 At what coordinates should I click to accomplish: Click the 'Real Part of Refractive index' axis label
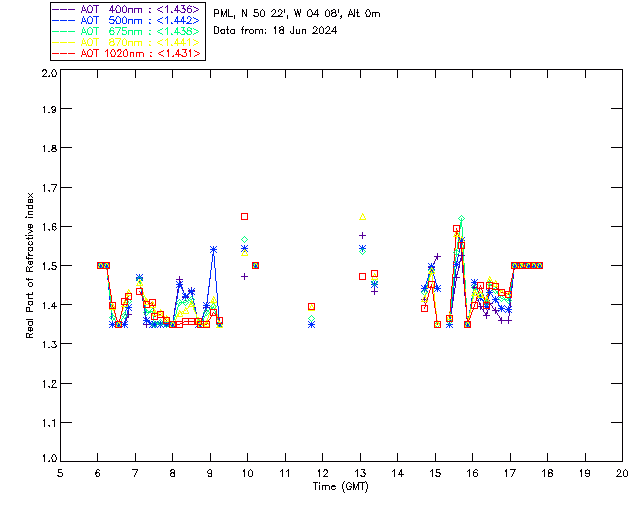coord(29,265)
